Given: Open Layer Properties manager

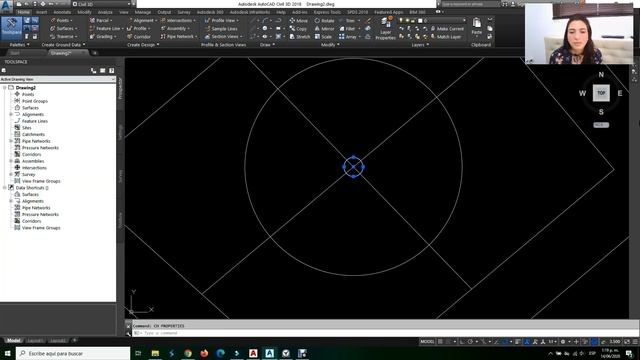Looking at the screenshot, I should [385, 29].
